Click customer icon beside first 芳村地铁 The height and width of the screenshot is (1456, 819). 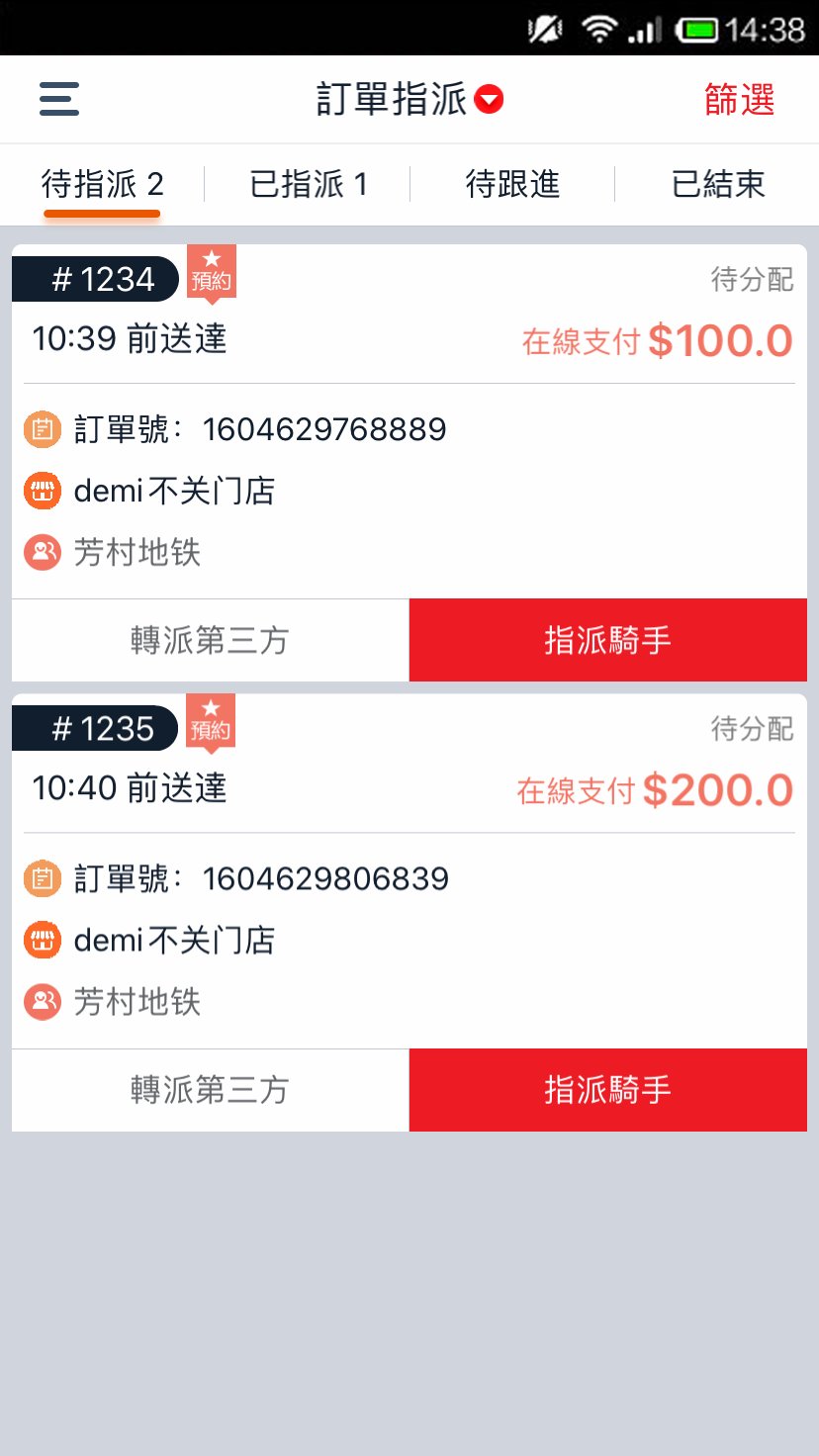43,552
